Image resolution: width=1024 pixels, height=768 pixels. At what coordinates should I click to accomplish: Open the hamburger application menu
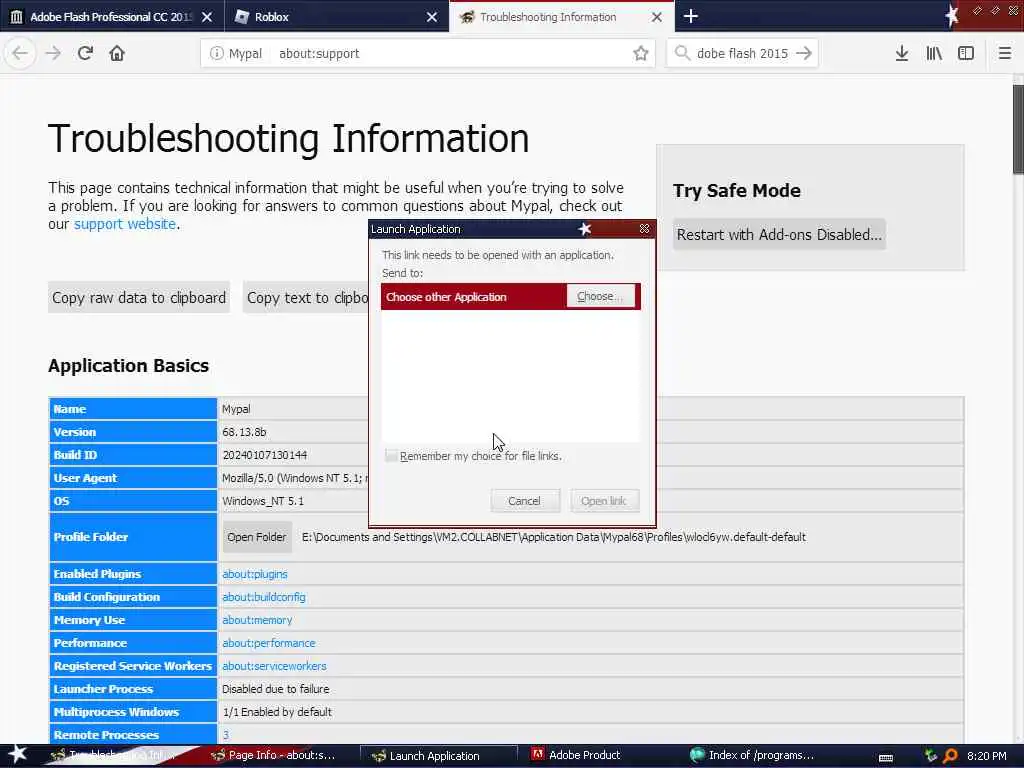coord(1005,53)
